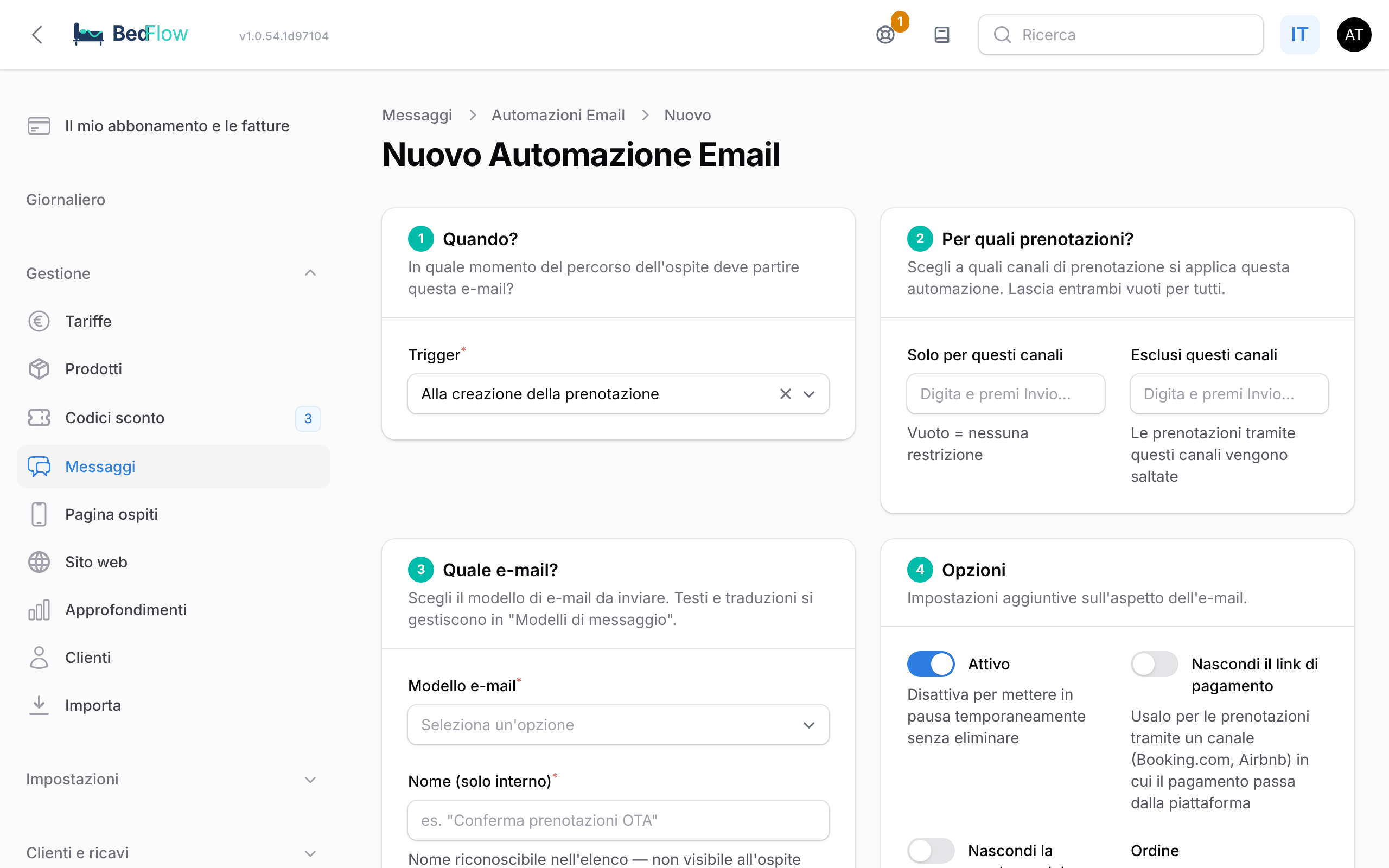Open the Modello e-mail dropdown
The image size is (1389, 868).
point(618,724)
